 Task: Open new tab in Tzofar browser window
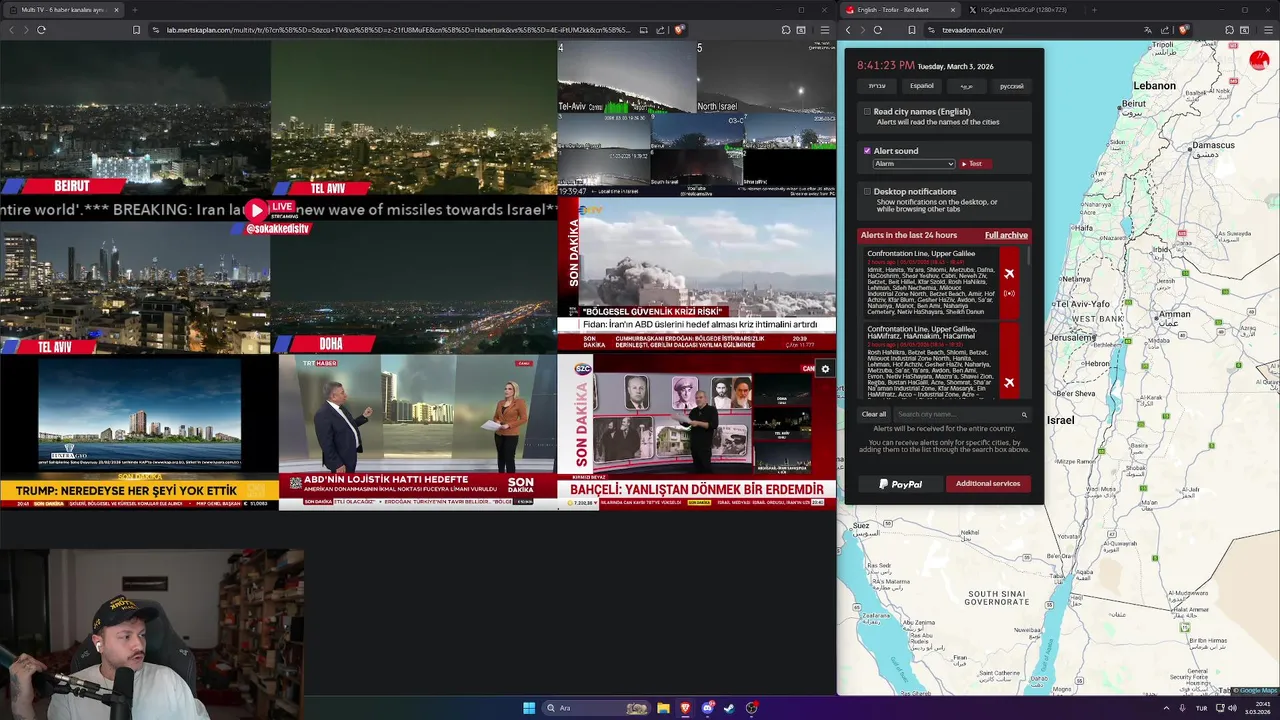tap(1093, 10)
